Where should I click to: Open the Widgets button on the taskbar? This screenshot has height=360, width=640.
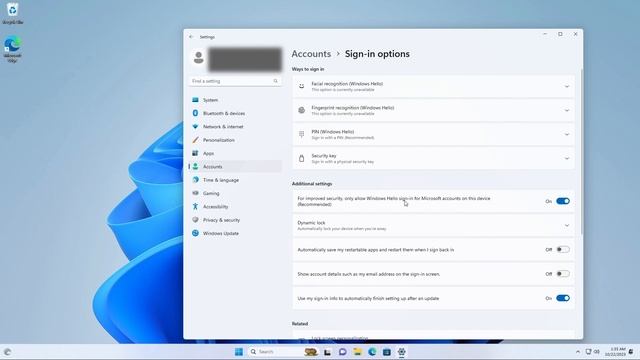coord(7,352)
